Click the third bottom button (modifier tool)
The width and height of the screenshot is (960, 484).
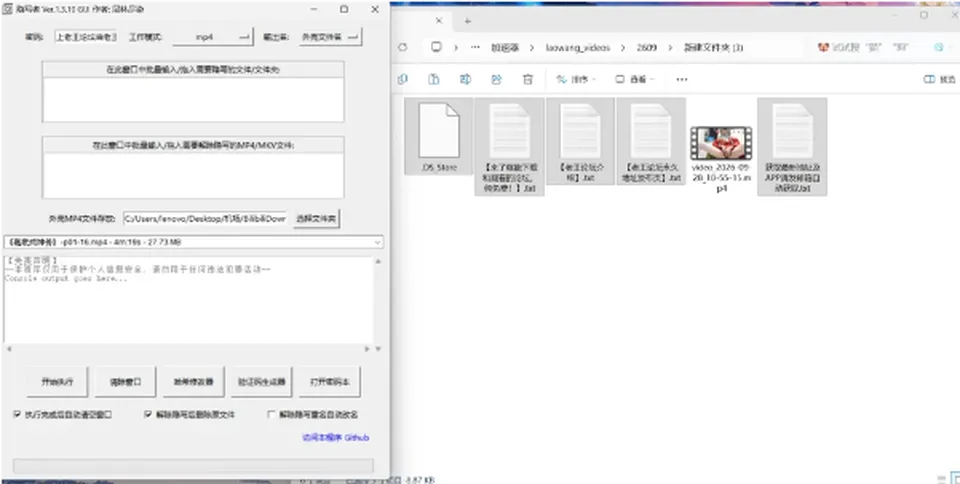193,382
